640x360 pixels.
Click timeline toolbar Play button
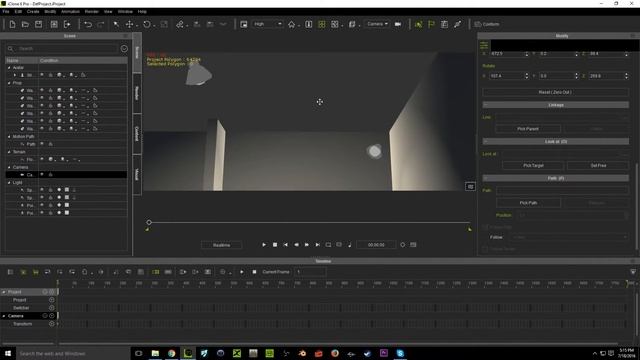coord(242,272)
